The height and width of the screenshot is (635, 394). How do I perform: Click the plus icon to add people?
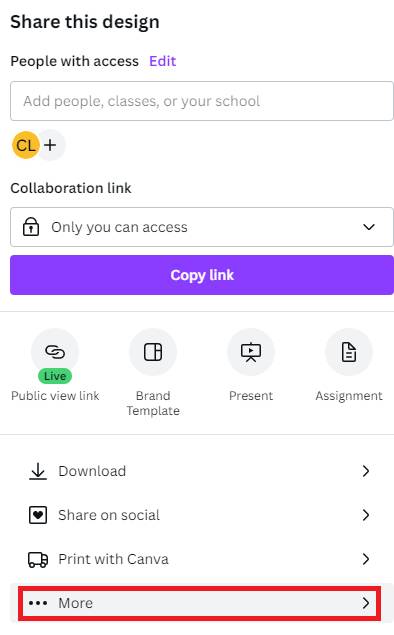coord(50,145)
